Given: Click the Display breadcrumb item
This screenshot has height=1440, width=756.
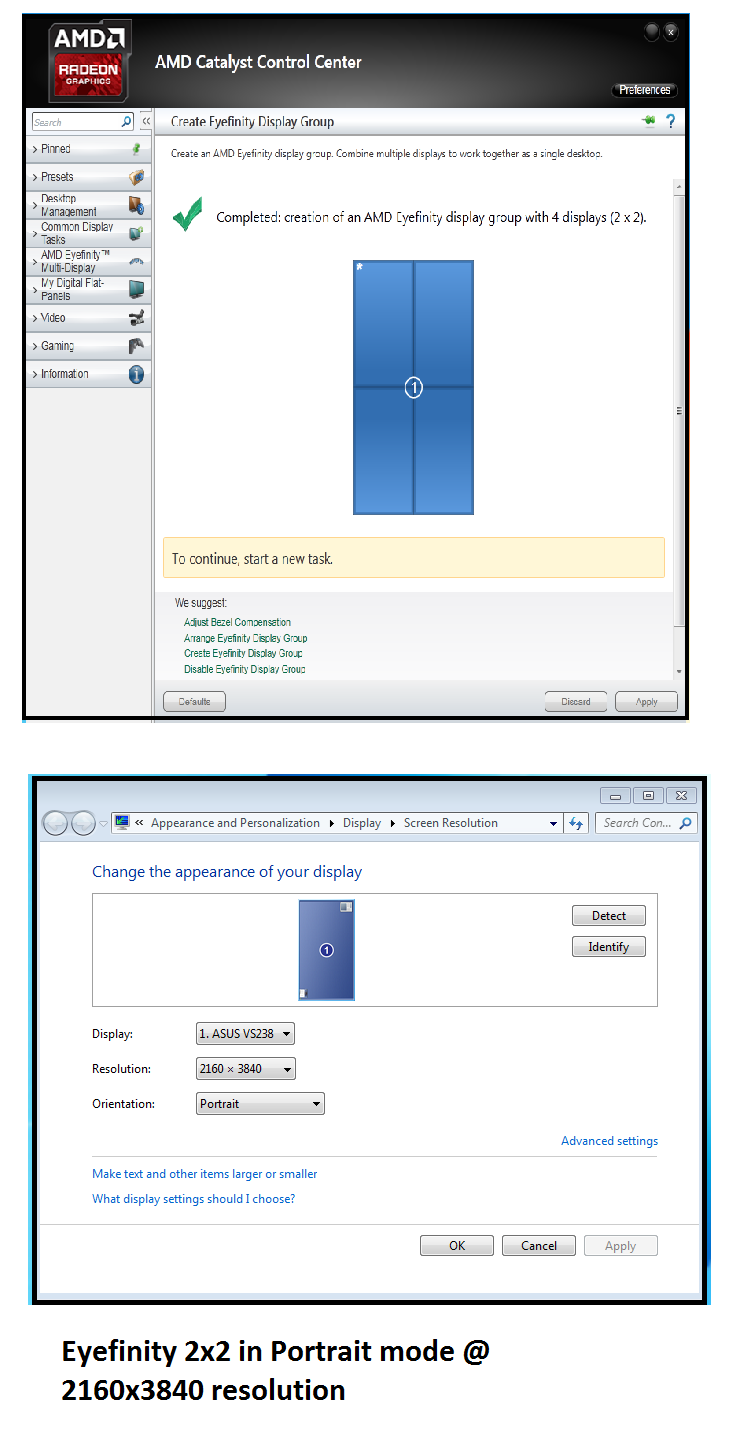Looking at the screenshot, I should [x=362, y=823].
